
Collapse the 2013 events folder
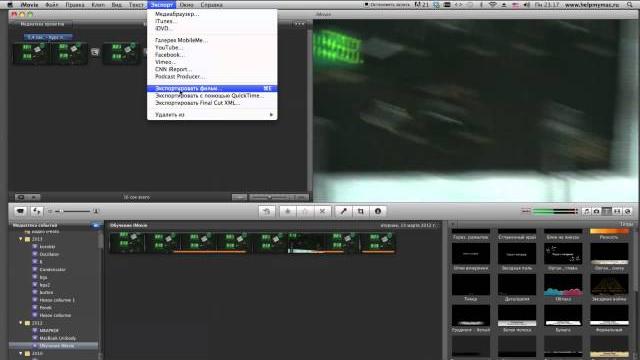coord(20,239)
